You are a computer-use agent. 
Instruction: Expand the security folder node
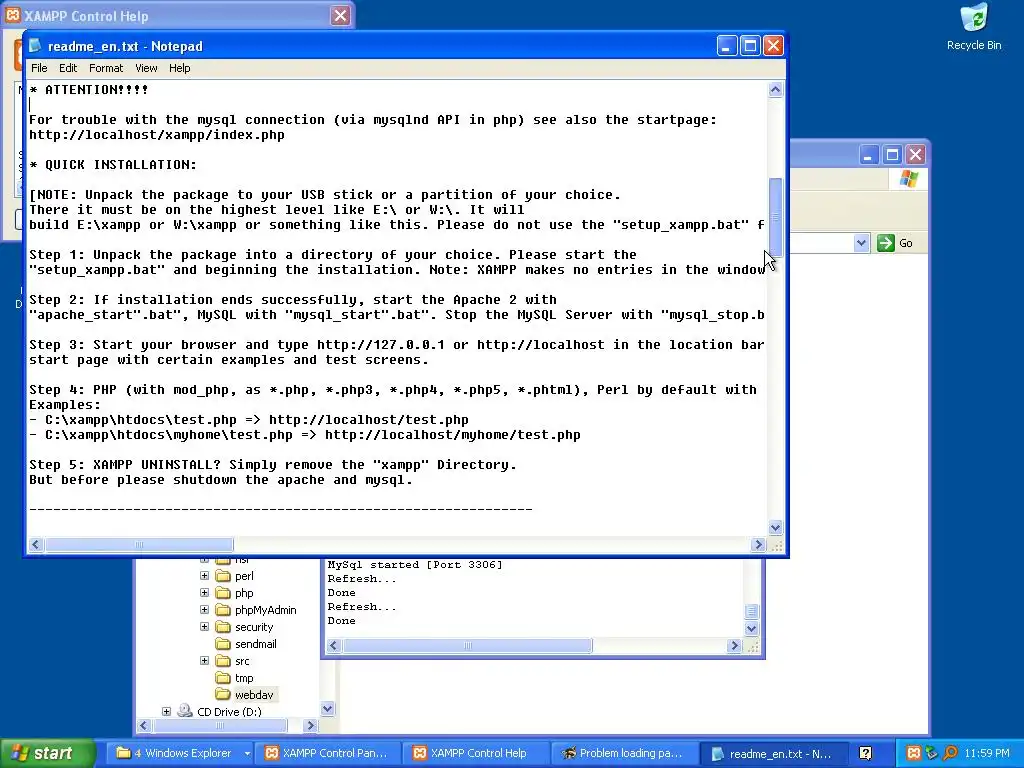click(x=204, y=627)
